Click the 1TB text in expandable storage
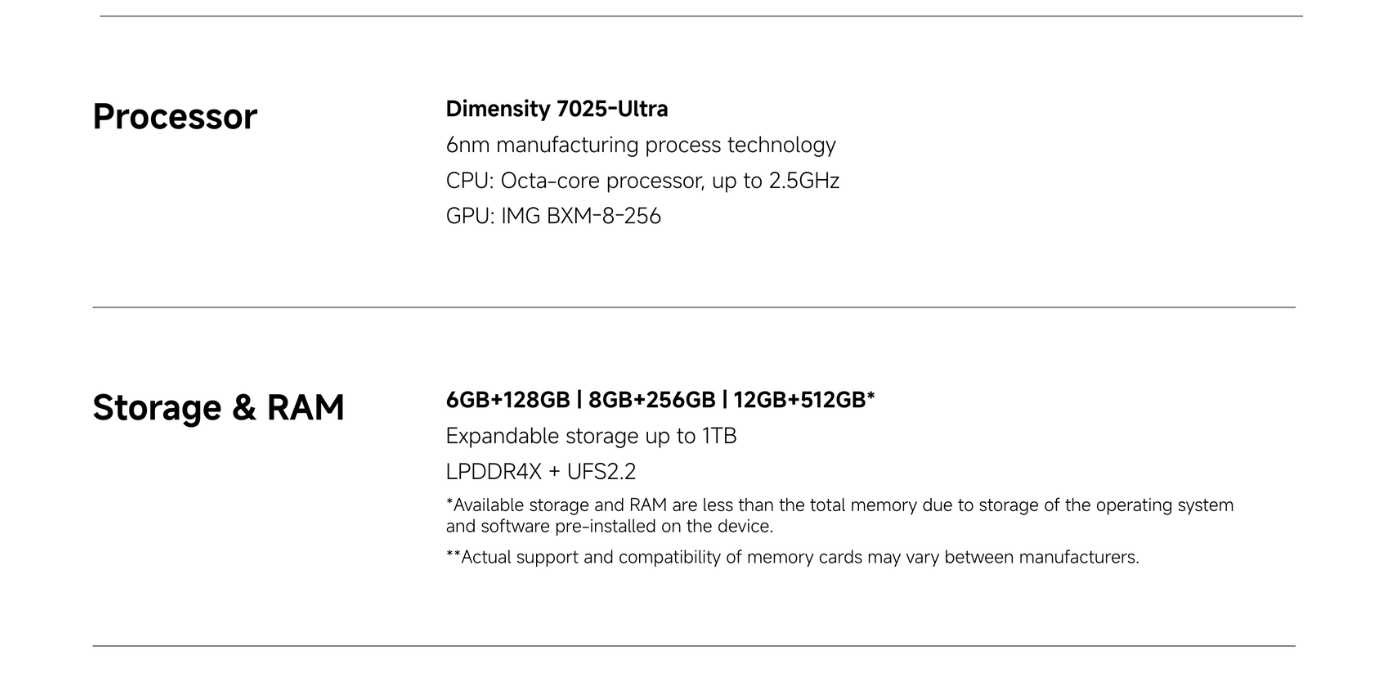The image size is (1400, 700). (719, 437)
